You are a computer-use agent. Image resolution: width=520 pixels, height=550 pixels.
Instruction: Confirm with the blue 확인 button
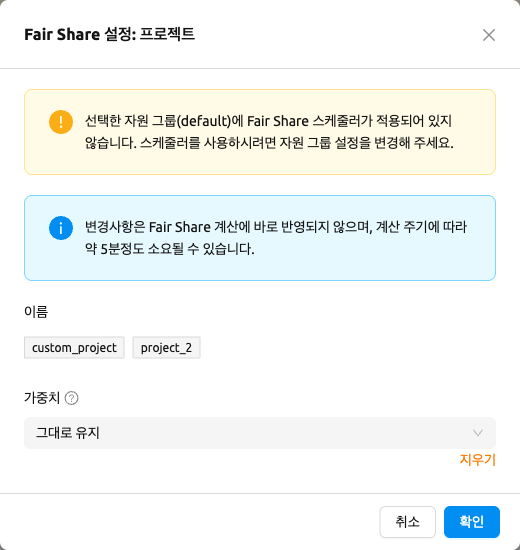pyautogui.click(x=472, y=522)
